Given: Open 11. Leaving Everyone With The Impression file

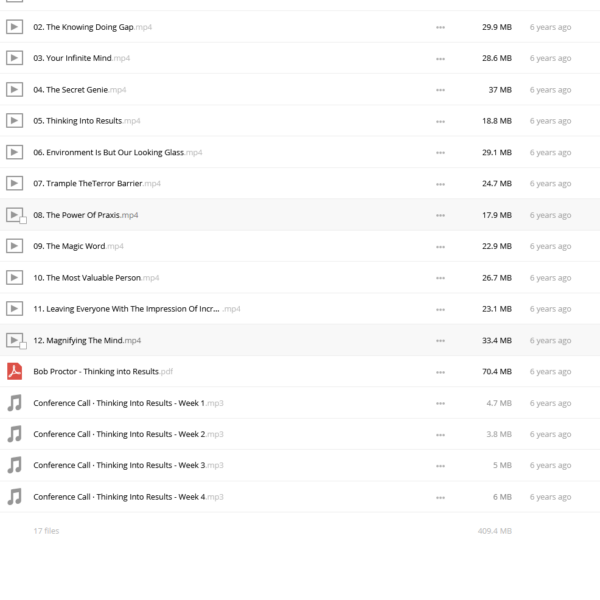Looking at the screenshot, I should point(137,309).
